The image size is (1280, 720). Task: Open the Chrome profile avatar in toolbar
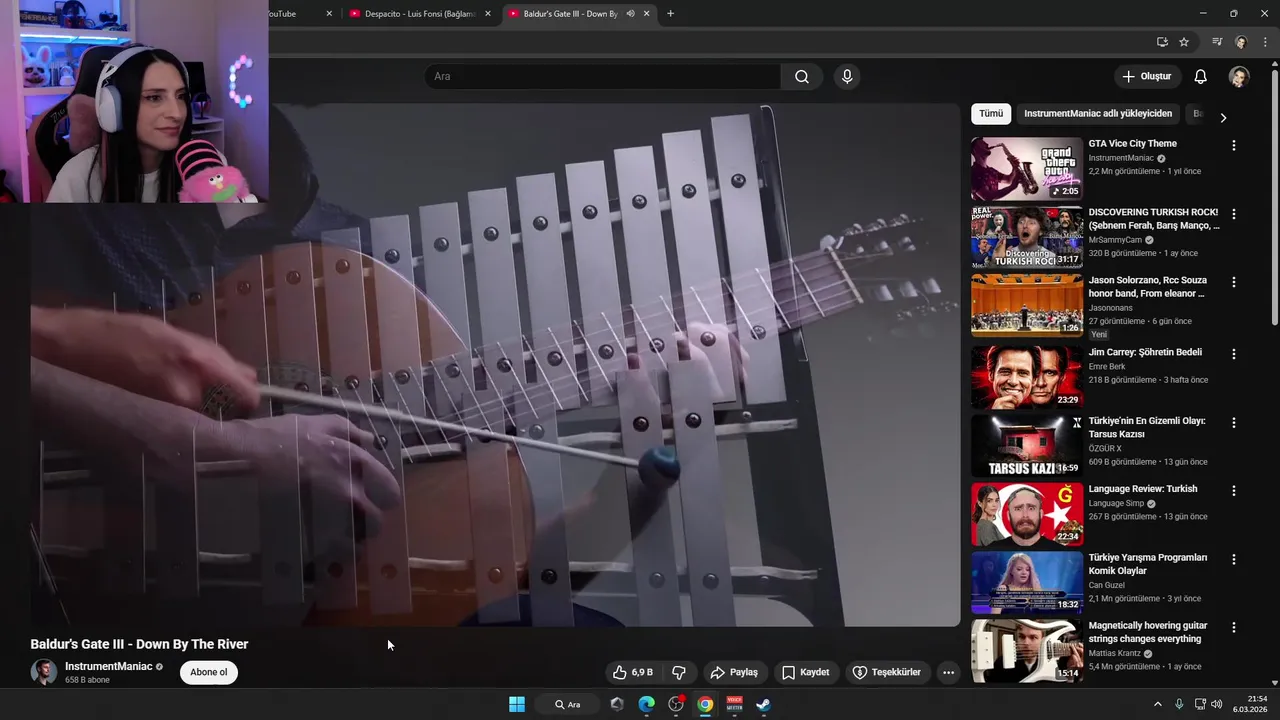[x=1241, y=42]
